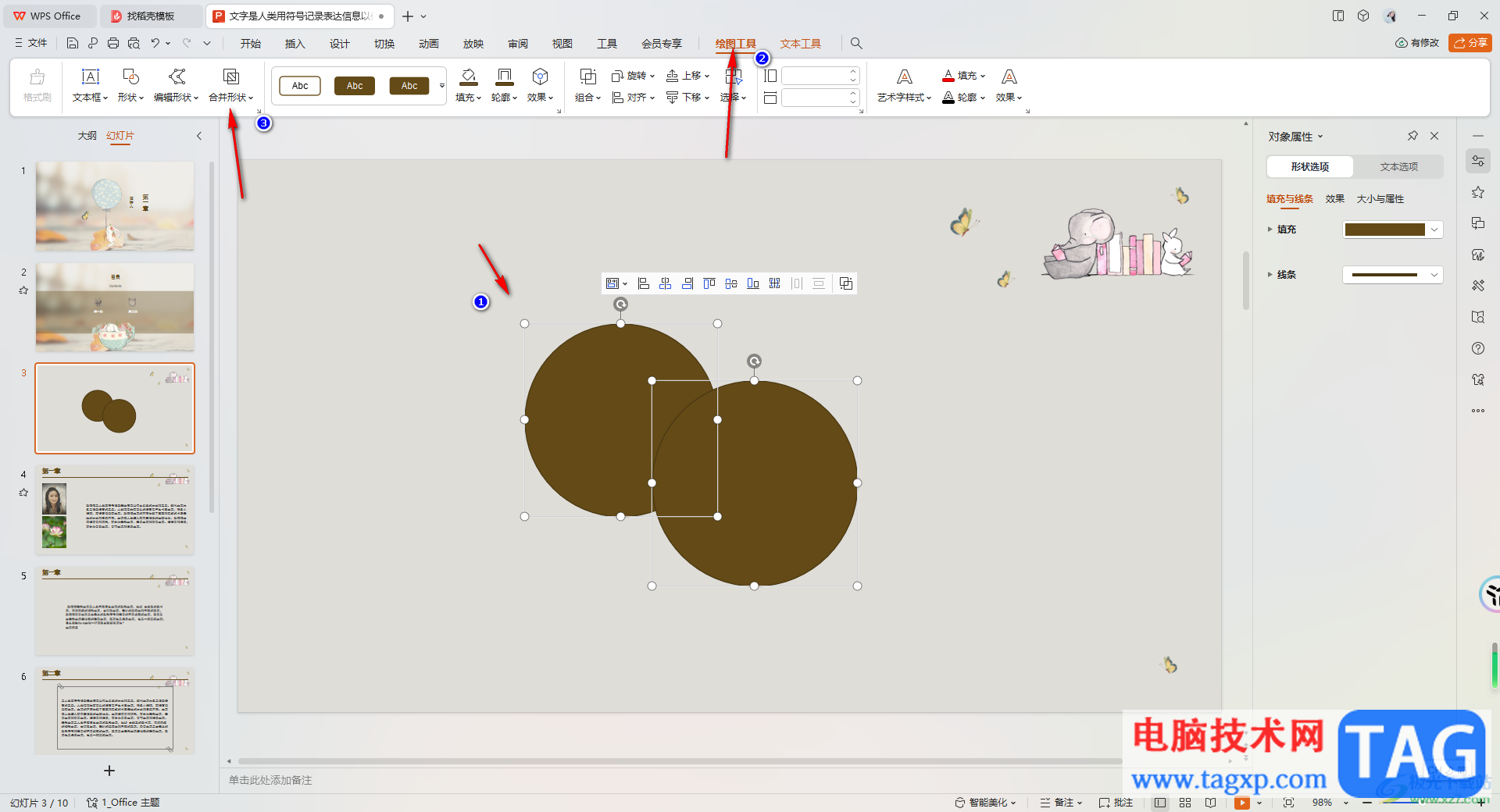The height and width of the screenshot is (812, 1500).
Task: Click the shape Outline (轮廓) icon
Action: [504, 77]
